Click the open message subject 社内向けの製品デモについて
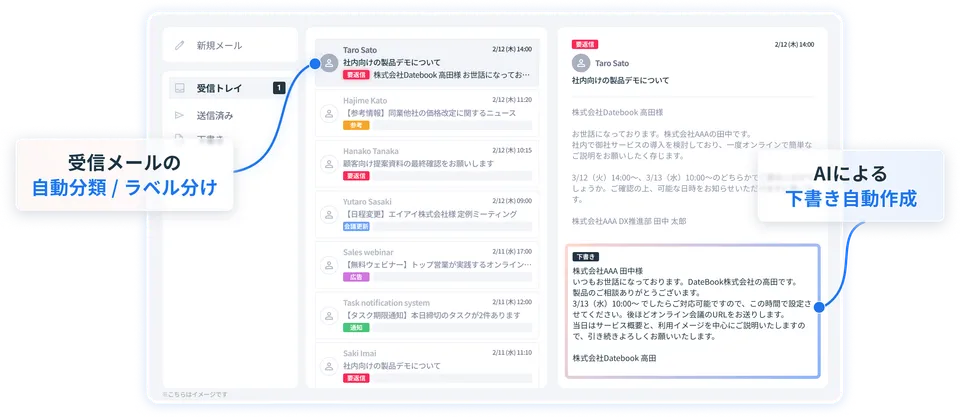This screenshot has width=960, height=417. (620, 80)
